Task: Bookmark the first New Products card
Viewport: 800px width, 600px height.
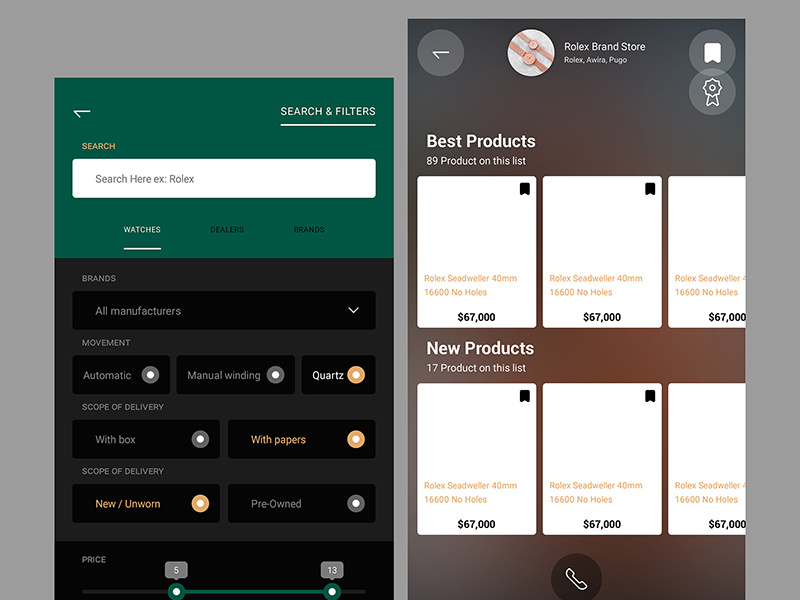Action: click(524, 396)
